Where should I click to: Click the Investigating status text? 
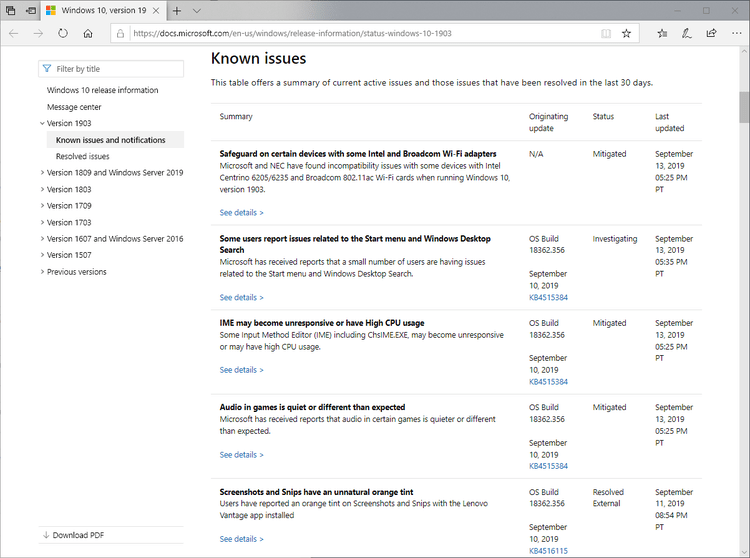point(615,239)
